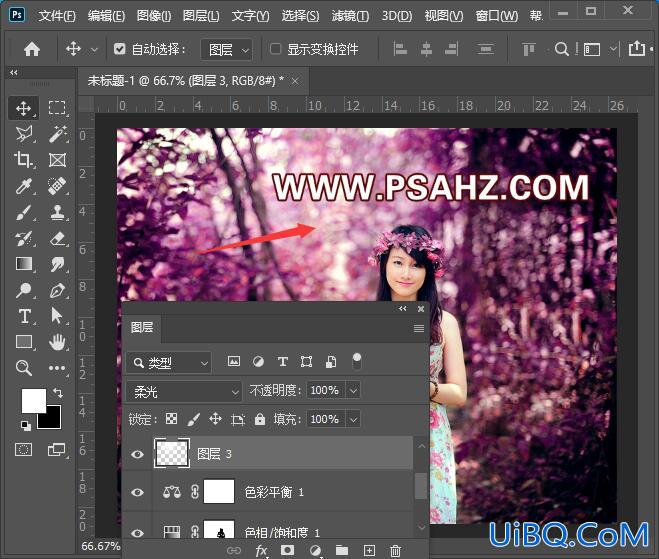The image size is (659, 559).
Task: Add a layer style with fx button
Action: pyautogui.click(x=261, y=550)
